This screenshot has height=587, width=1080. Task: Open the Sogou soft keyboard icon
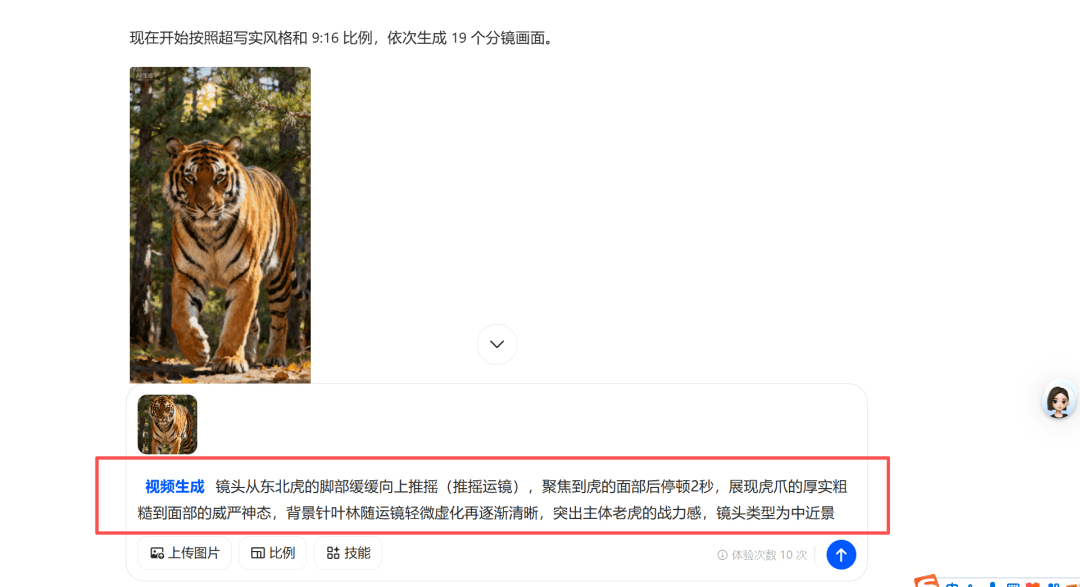tap(1013, 585)
